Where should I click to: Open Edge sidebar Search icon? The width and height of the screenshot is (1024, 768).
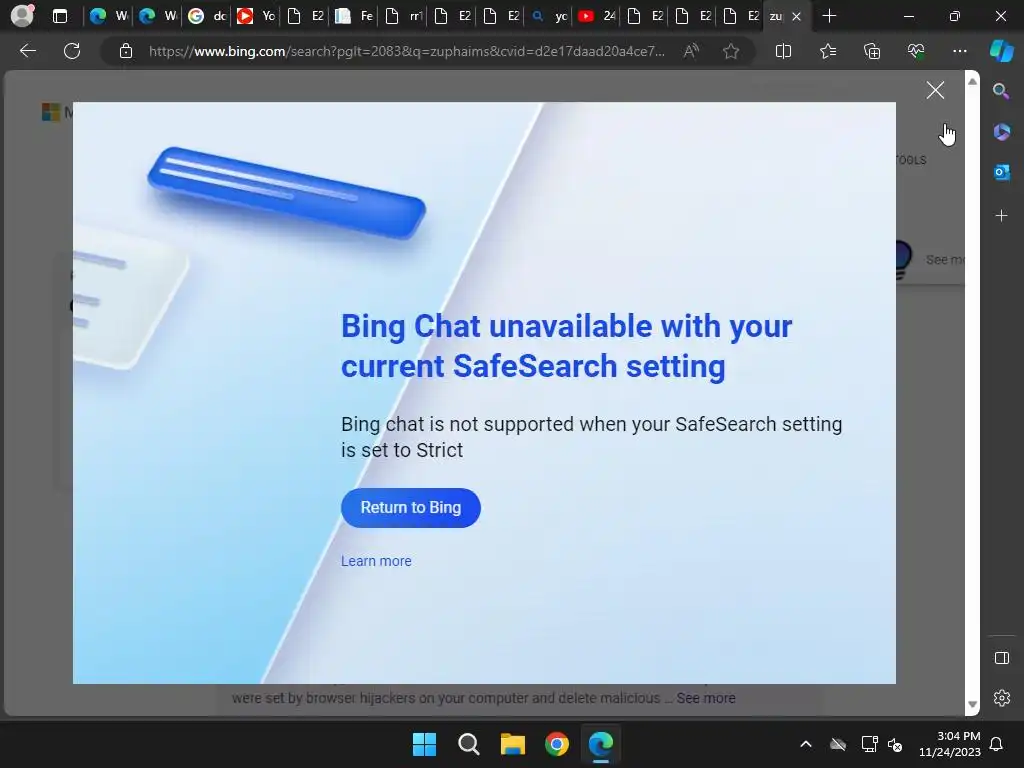point(1000,91)
